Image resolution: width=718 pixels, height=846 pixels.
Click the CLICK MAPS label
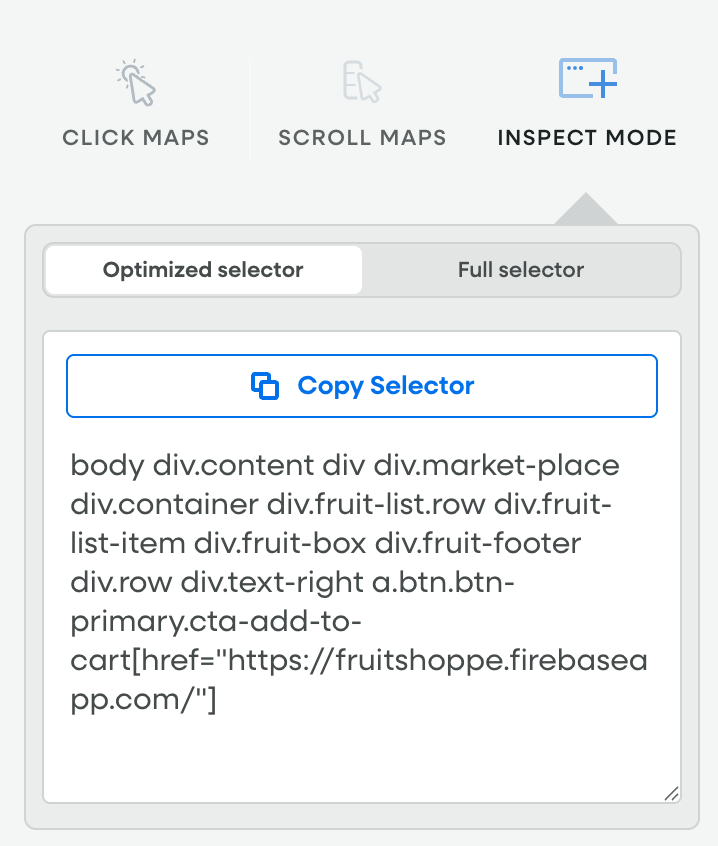[136, 138]
